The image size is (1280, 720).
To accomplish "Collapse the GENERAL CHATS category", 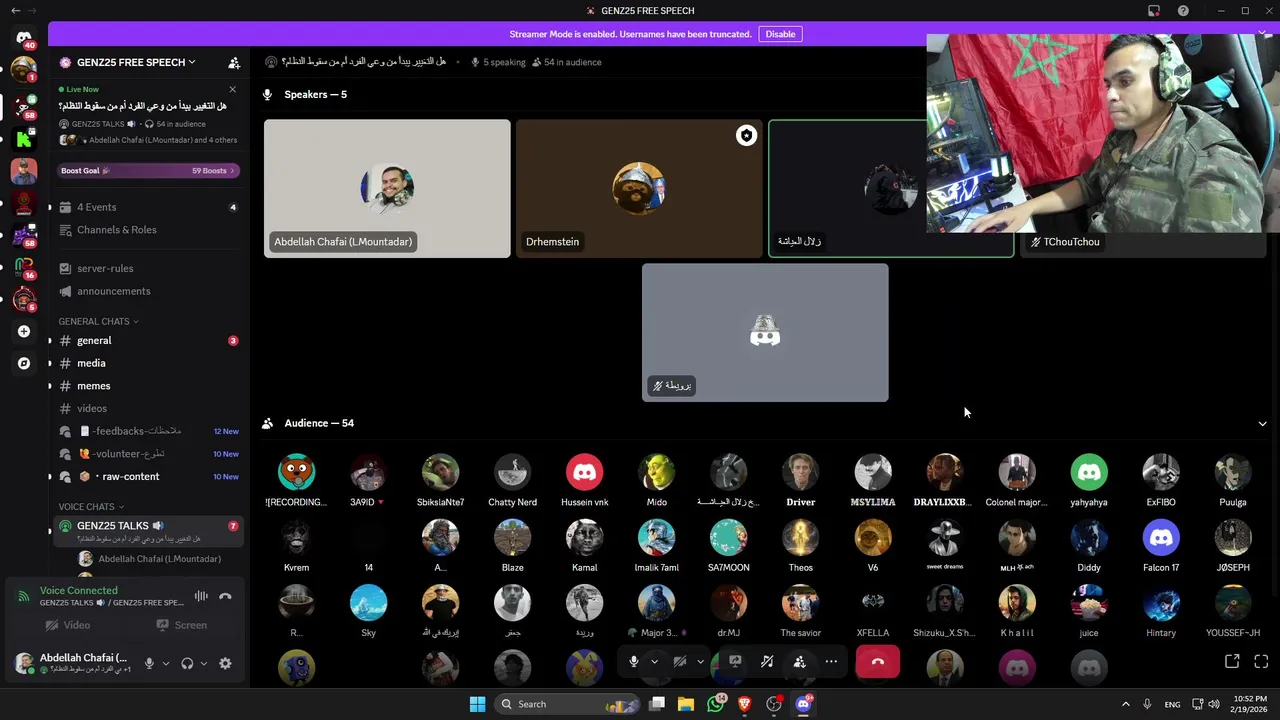I will tap(98, 321).
